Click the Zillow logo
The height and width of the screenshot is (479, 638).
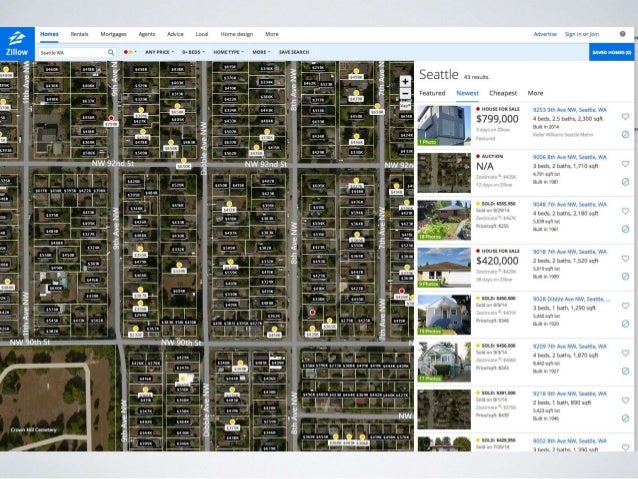click(17, 44)
